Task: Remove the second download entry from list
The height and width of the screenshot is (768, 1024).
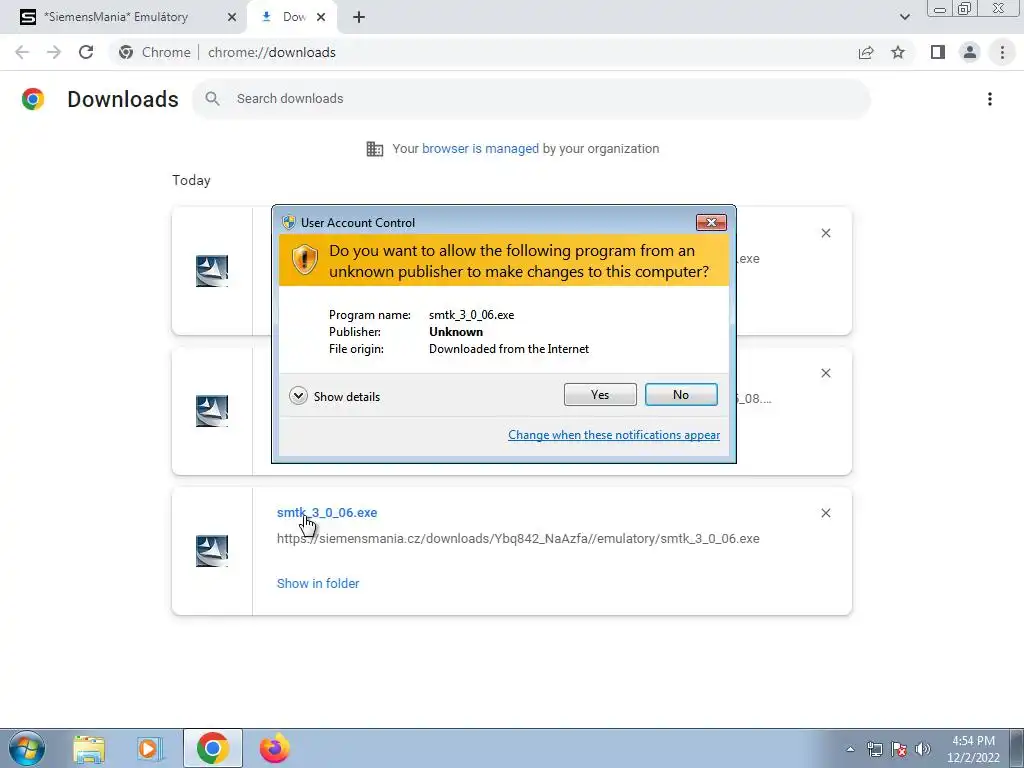Action: click(825, 373)
